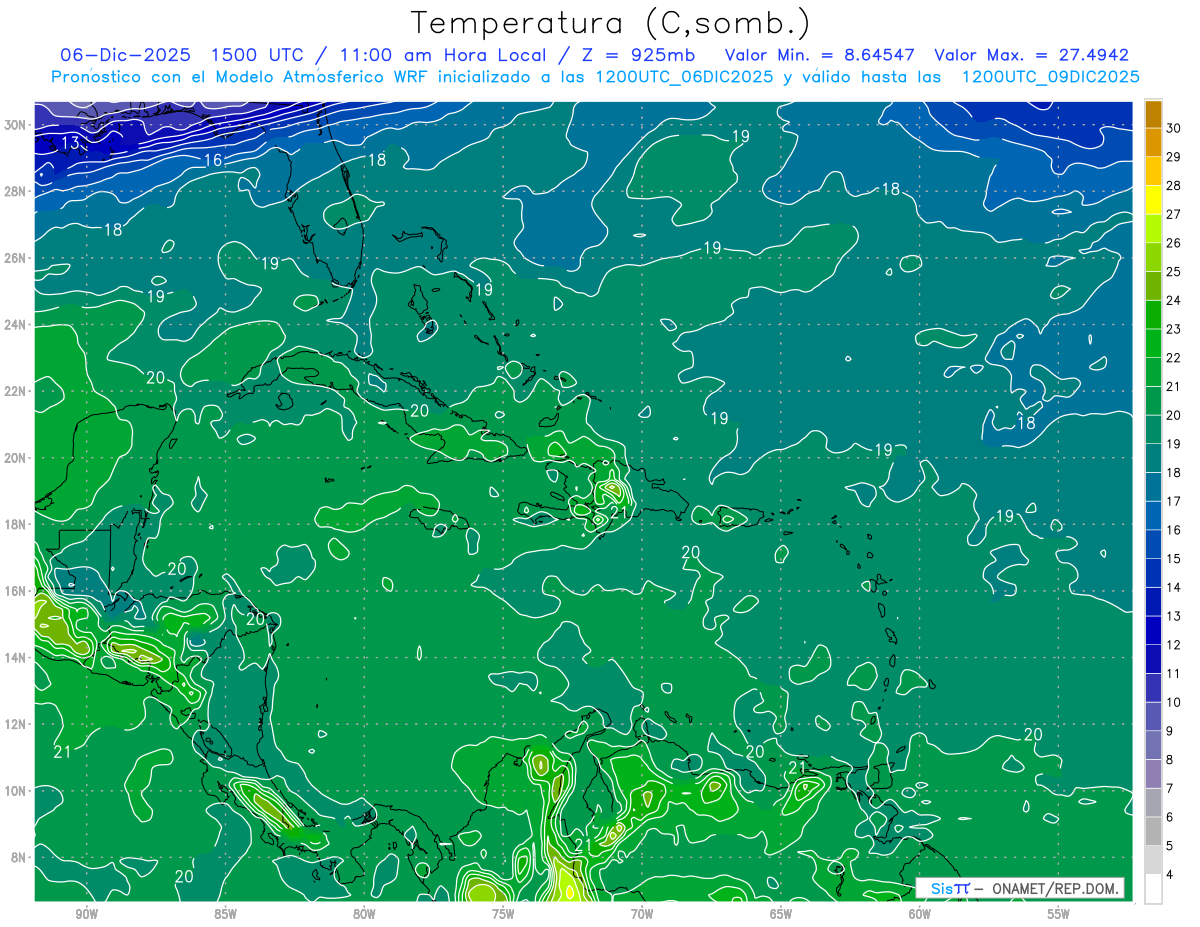This screenshot has height=927, width=1200.
Task: Click the 22N latitude axis label
Action: pos(16,391)
